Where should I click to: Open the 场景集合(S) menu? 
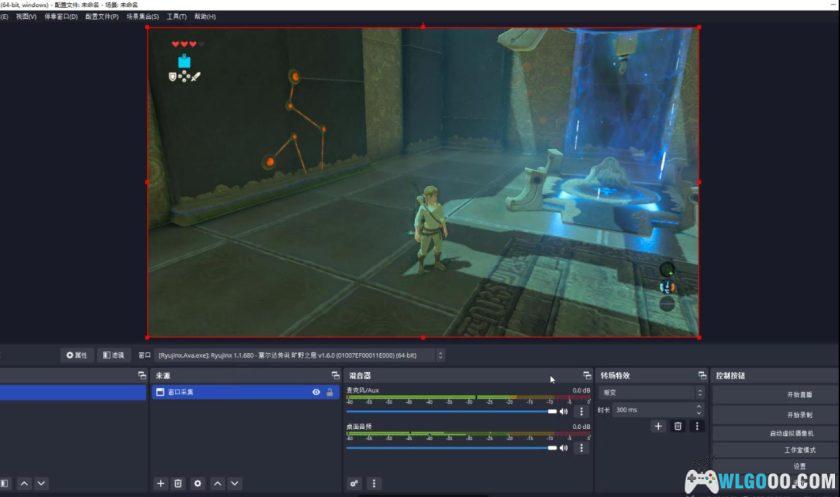(142, 17)
